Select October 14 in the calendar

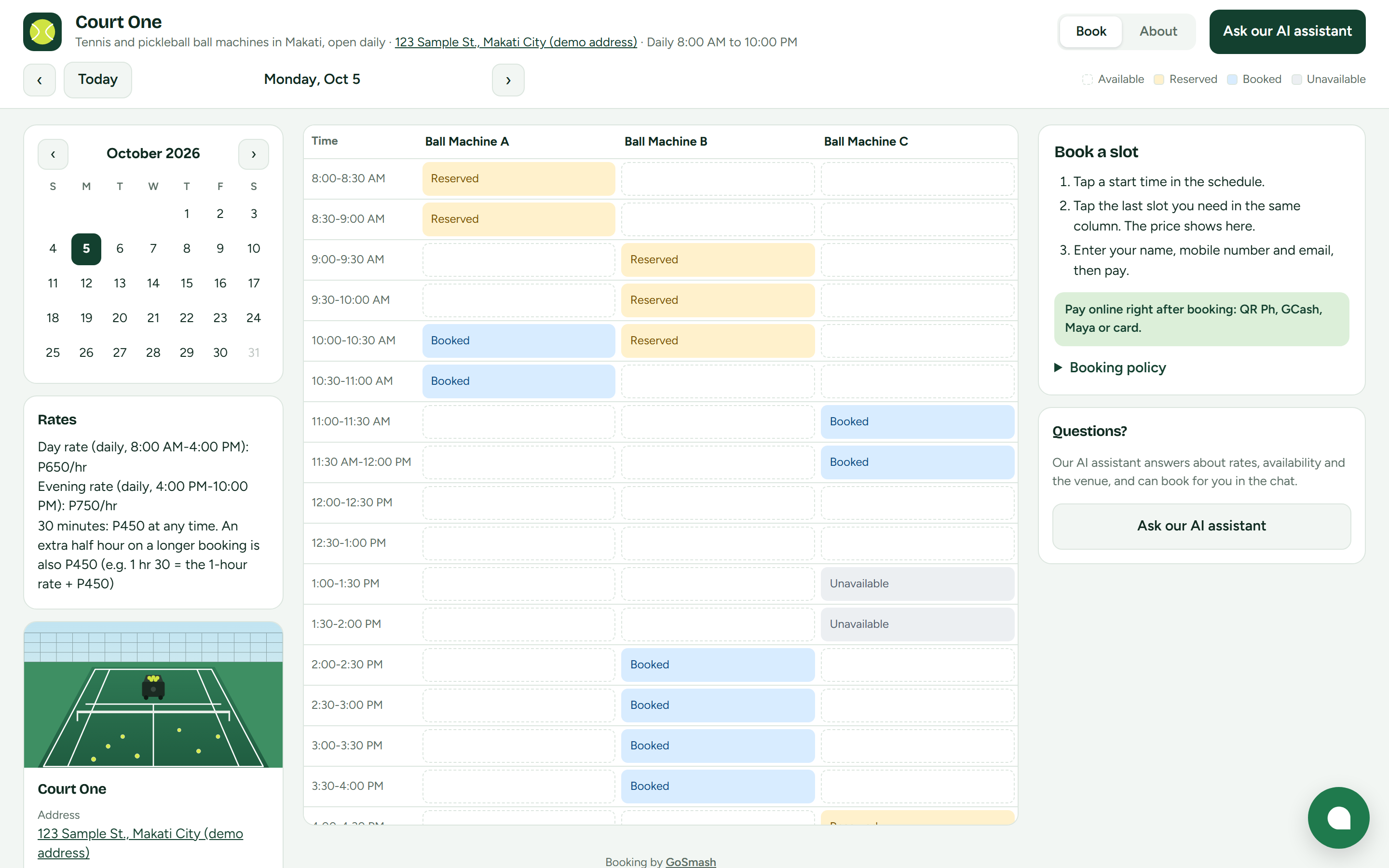tap(153, 283)
